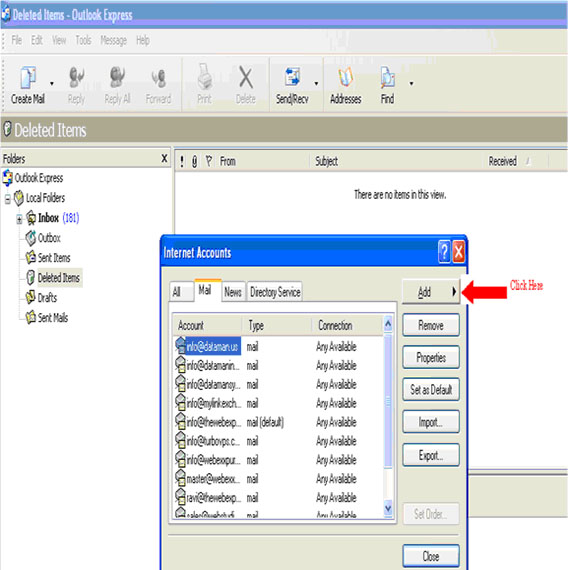This screenshot has height=570, width=570.
Task: Click the Reply toolbar icon
Action: click(x=76, y=77)
